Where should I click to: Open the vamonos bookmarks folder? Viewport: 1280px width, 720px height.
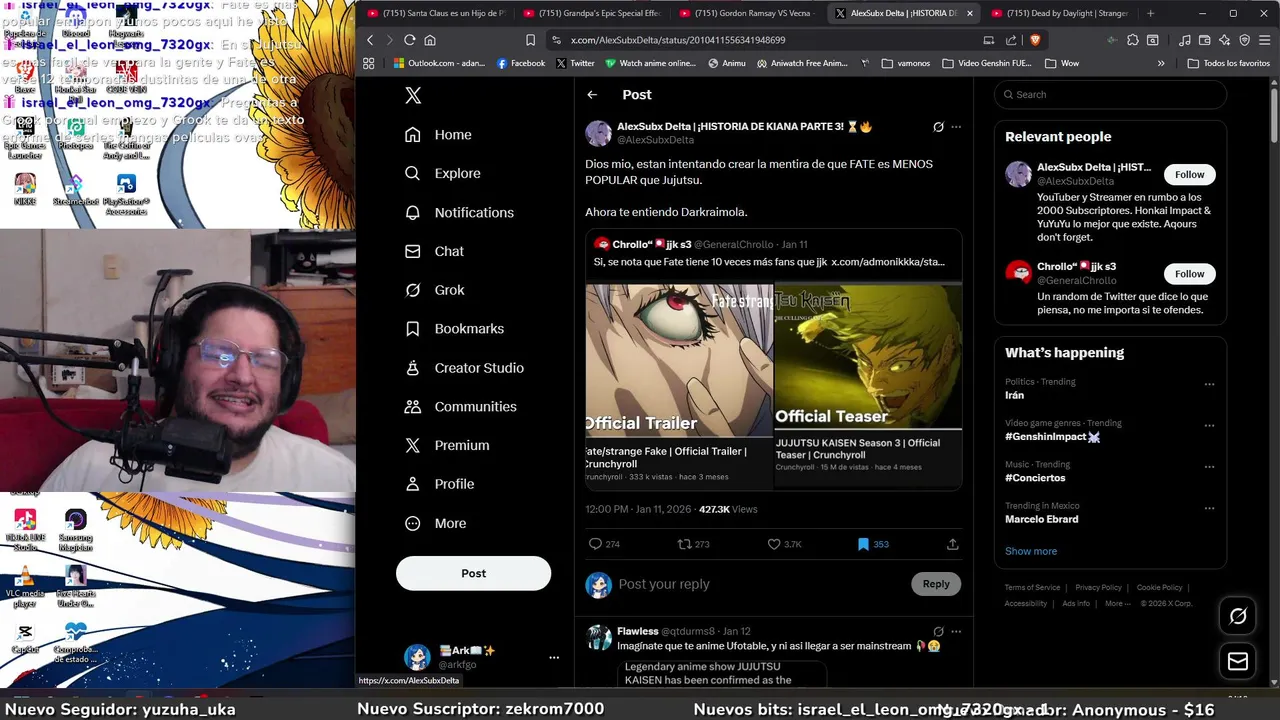906,63
